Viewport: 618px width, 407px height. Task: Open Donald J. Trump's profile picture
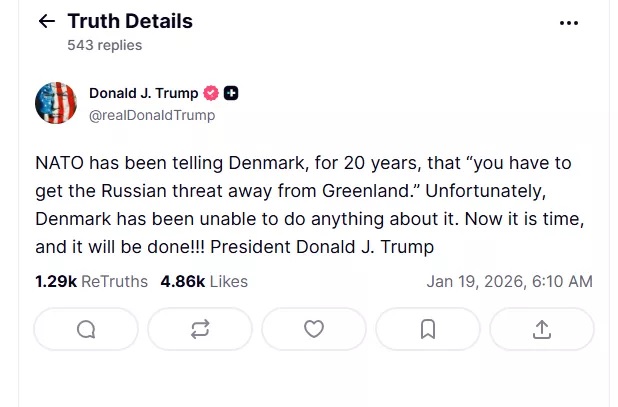pos(56,103)
